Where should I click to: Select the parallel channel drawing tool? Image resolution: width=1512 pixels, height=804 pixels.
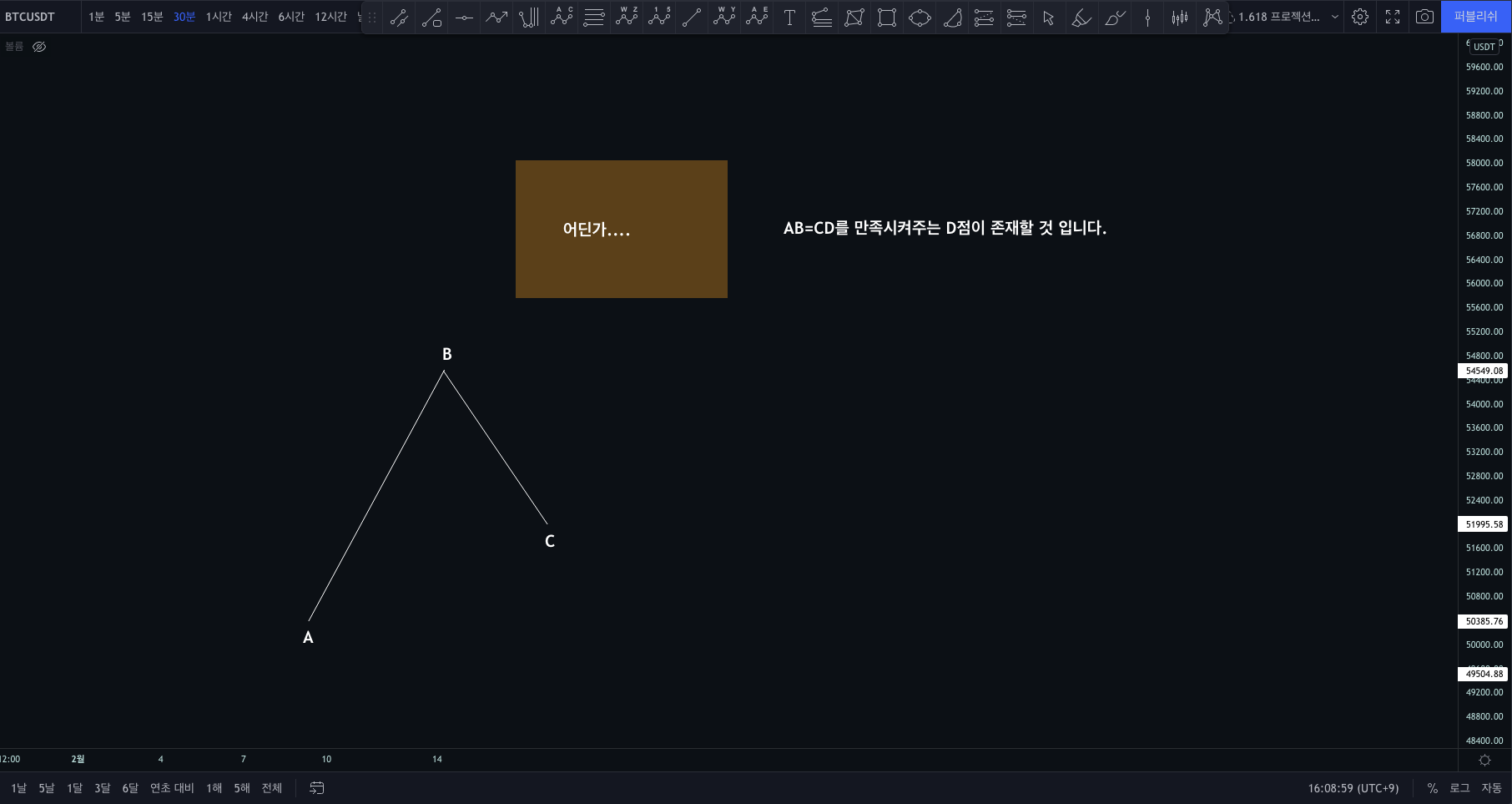coord(399,17)
